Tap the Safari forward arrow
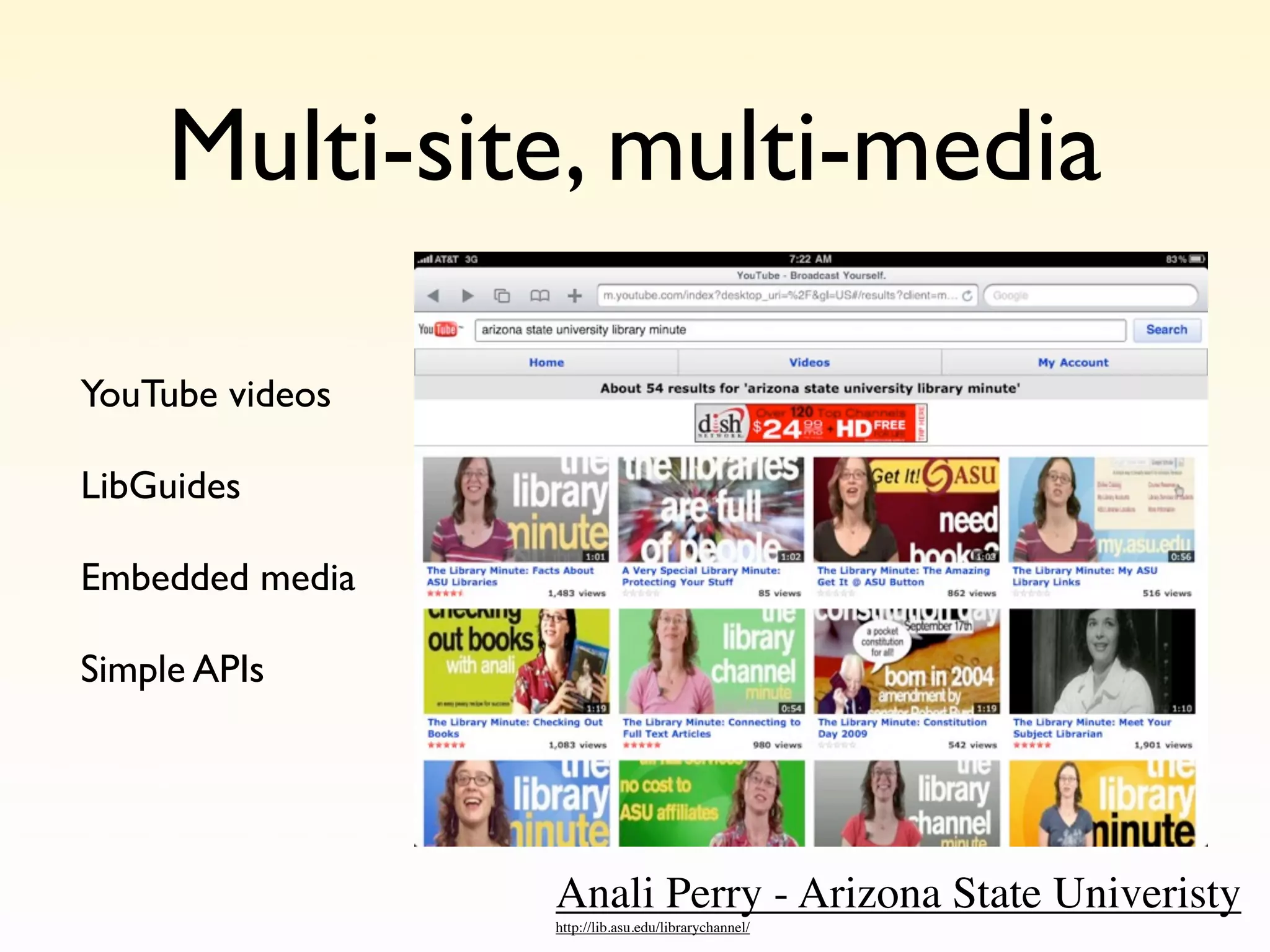 468,296
